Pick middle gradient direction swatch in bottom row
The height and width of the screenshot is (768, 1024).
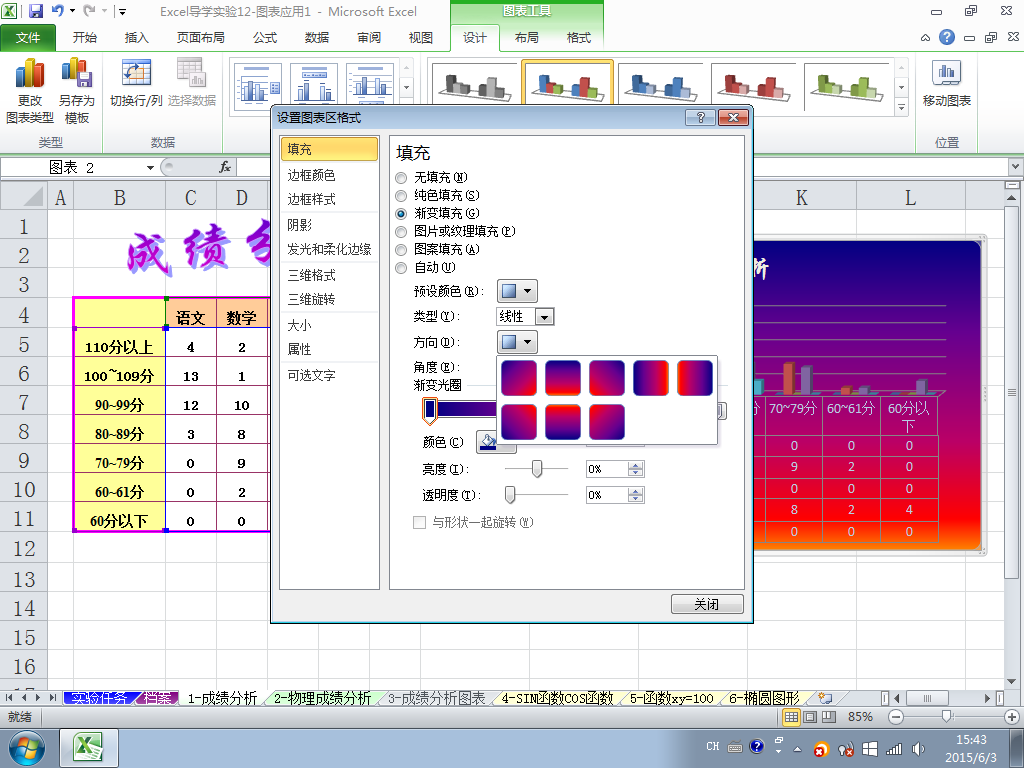562,422
